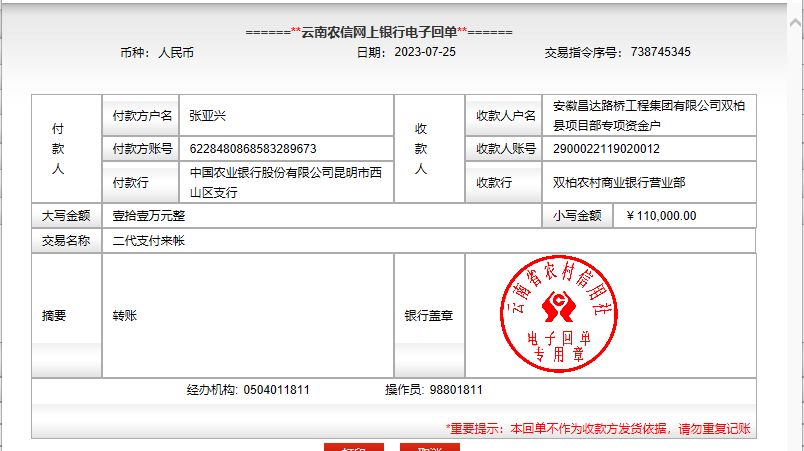Viewport: 804px width, 451px height.
Task: Select the payer name 张亚兴
Action: pos(208,116)
